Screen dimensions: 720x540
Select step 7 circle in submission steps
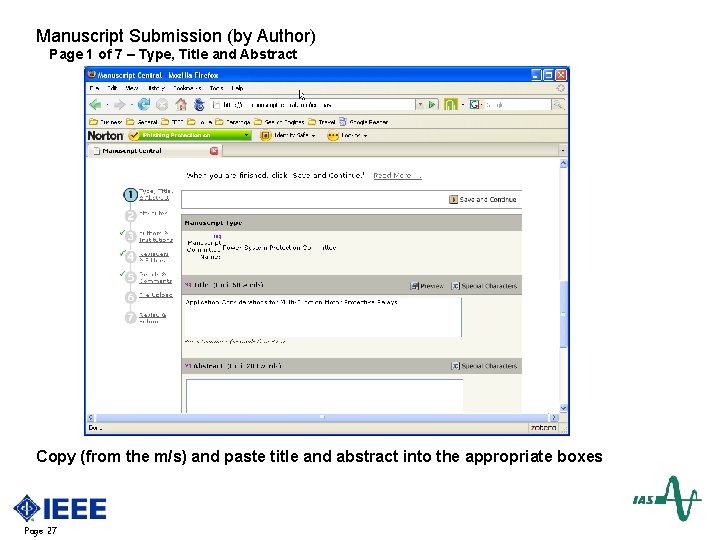[130, 317]
